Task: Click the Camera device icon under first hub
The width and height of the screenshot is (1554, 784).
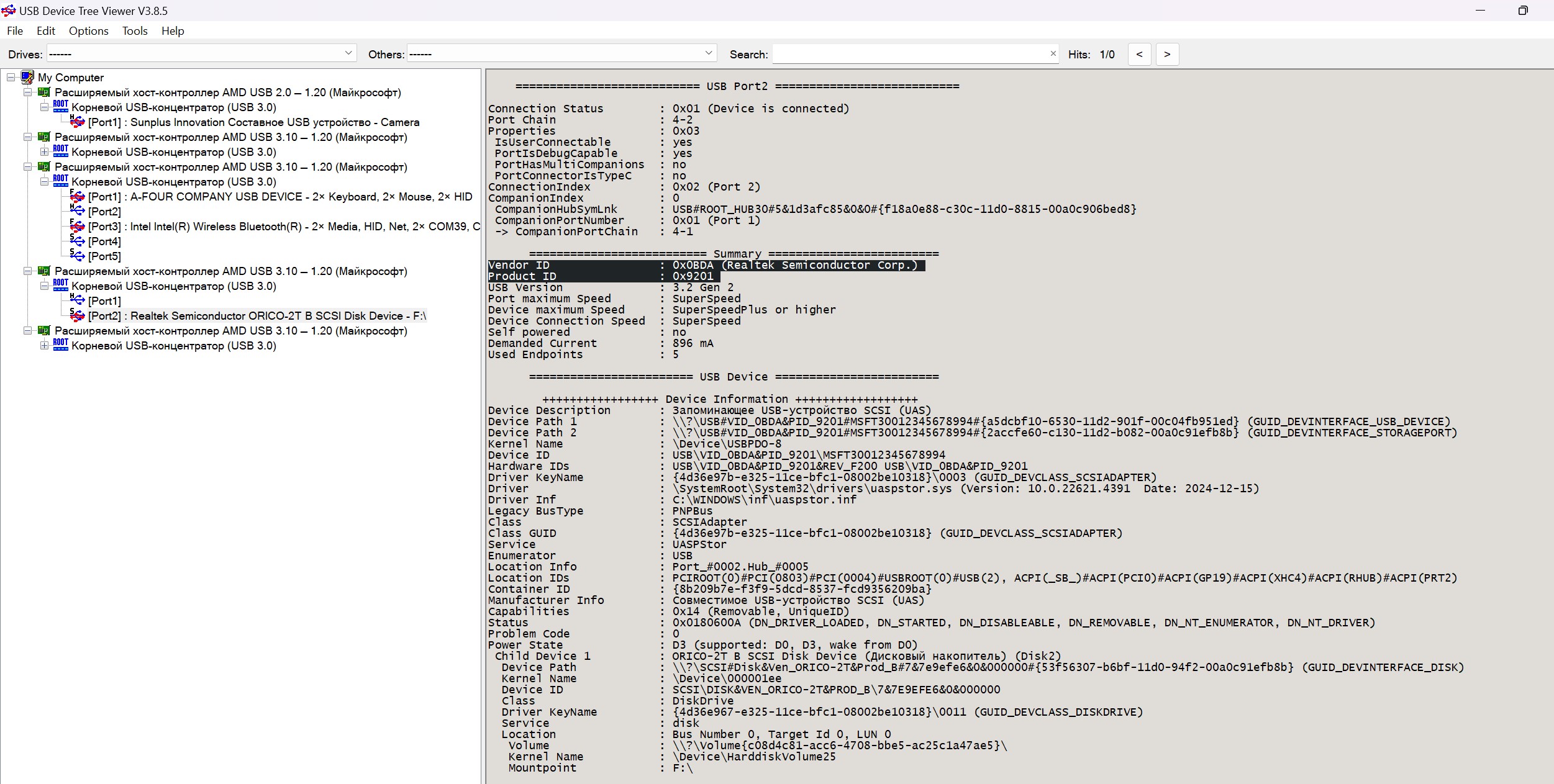Action: pyautogui.click(x=78, y=122)
